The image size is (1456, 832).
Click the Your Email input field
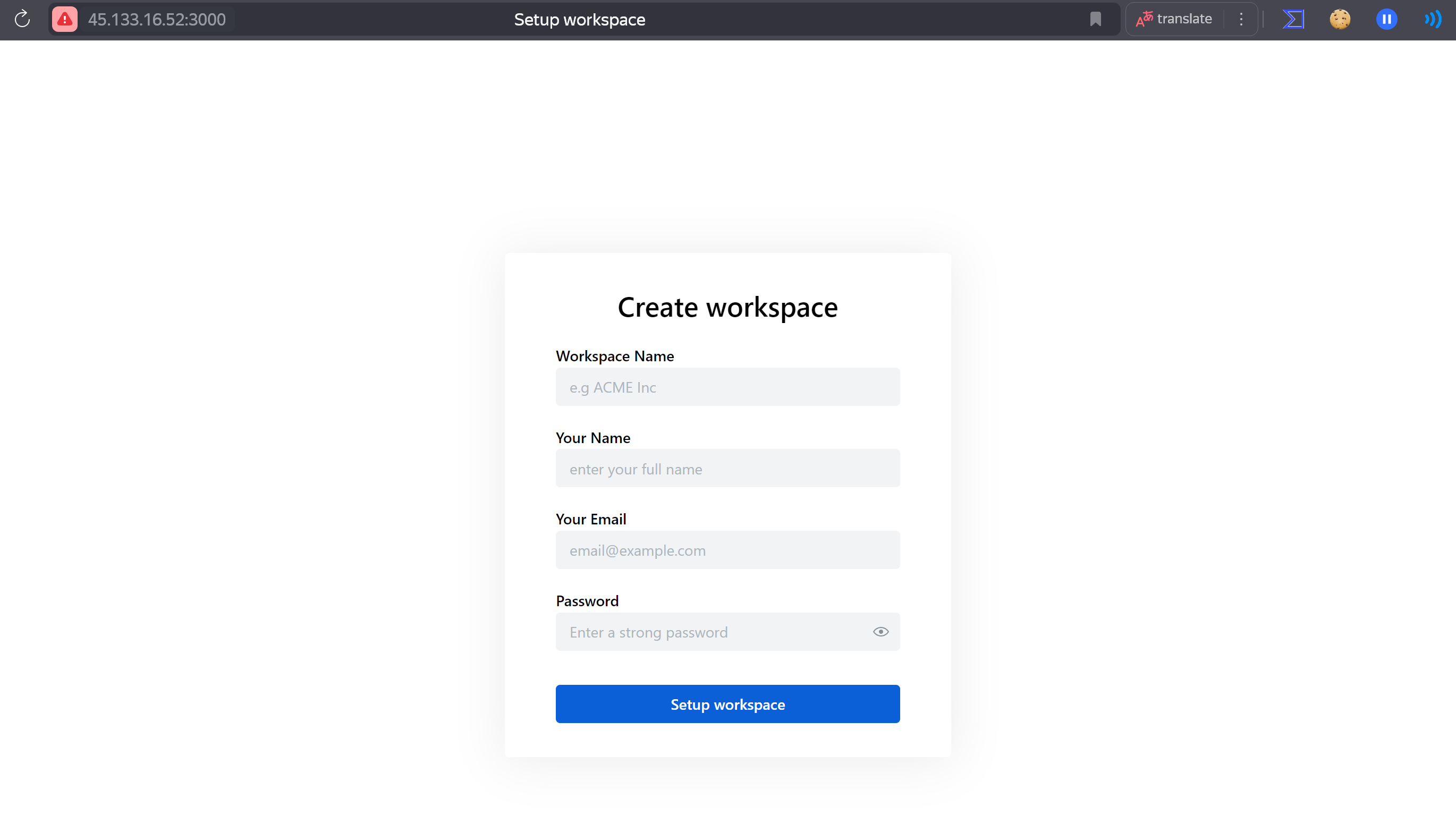tap(728, 549)
